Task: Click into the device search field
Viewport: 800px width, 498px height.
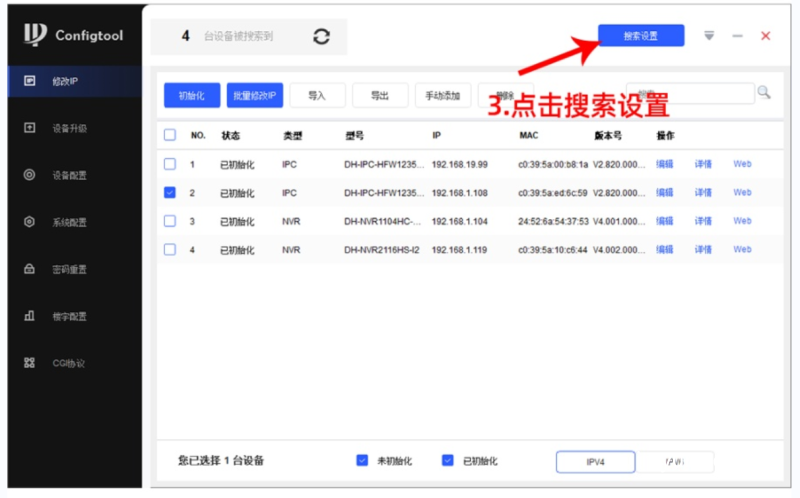Action: point(690,94)
